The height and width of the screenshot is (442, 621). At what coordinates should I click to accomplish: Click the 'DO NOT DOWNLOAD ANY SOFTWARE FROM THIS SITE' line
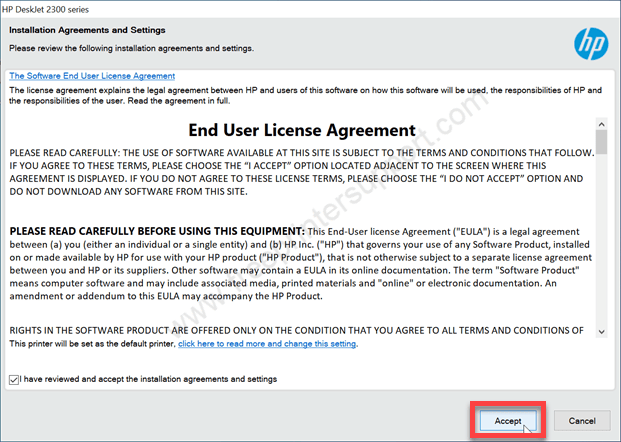(x=128, y=192)
